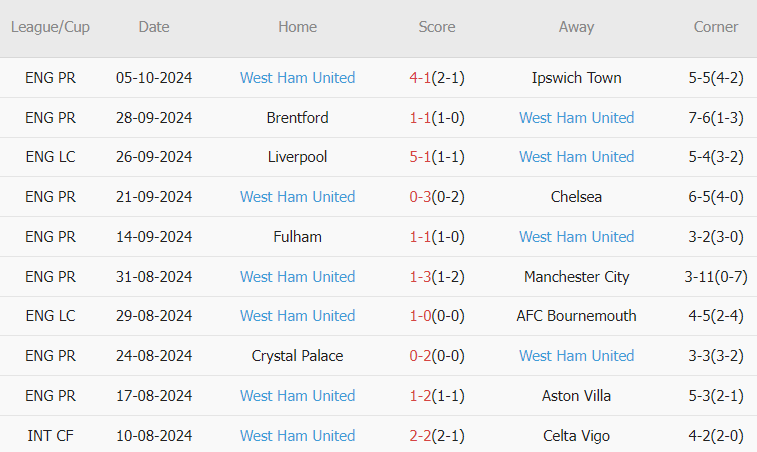Click Manchester City team name
Viewport: 757px width, 452px height.
coord(576,277)
